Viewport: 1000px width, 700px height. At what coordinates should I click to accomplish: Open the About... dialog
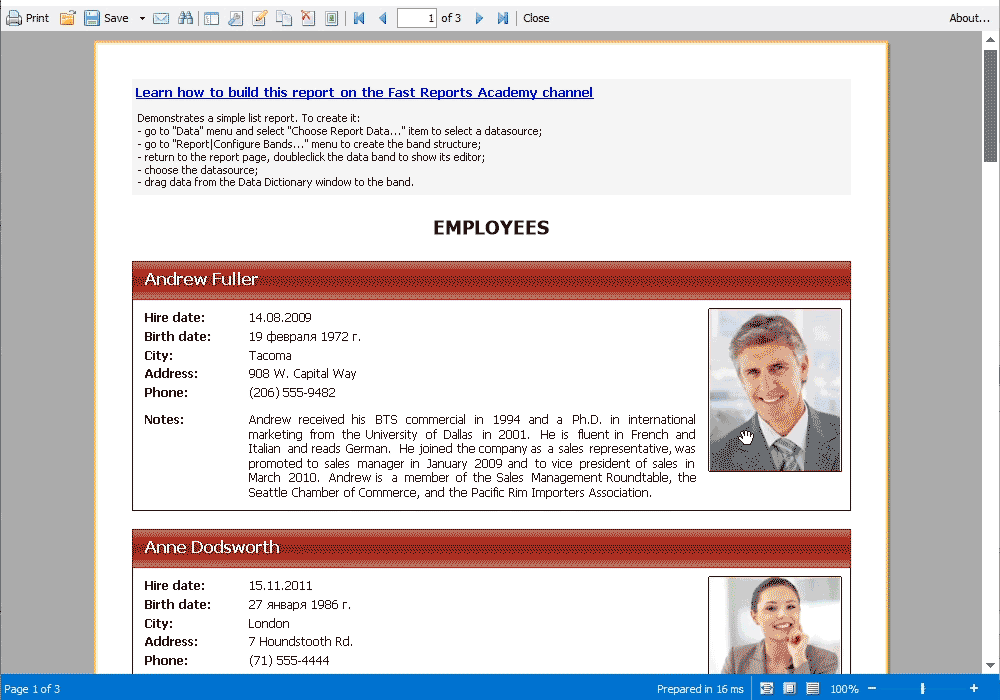(969, 18)
